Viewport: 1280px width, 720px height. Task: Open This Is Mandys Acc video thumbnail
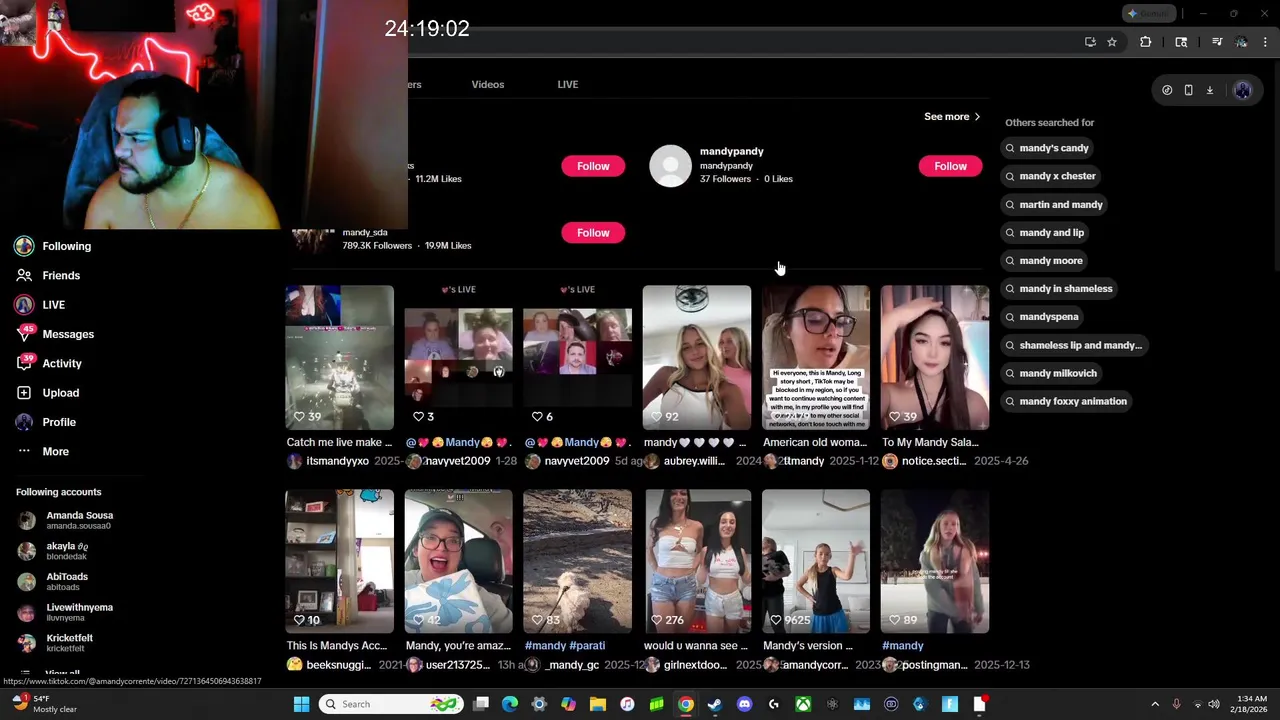click(x=339, y=562)
